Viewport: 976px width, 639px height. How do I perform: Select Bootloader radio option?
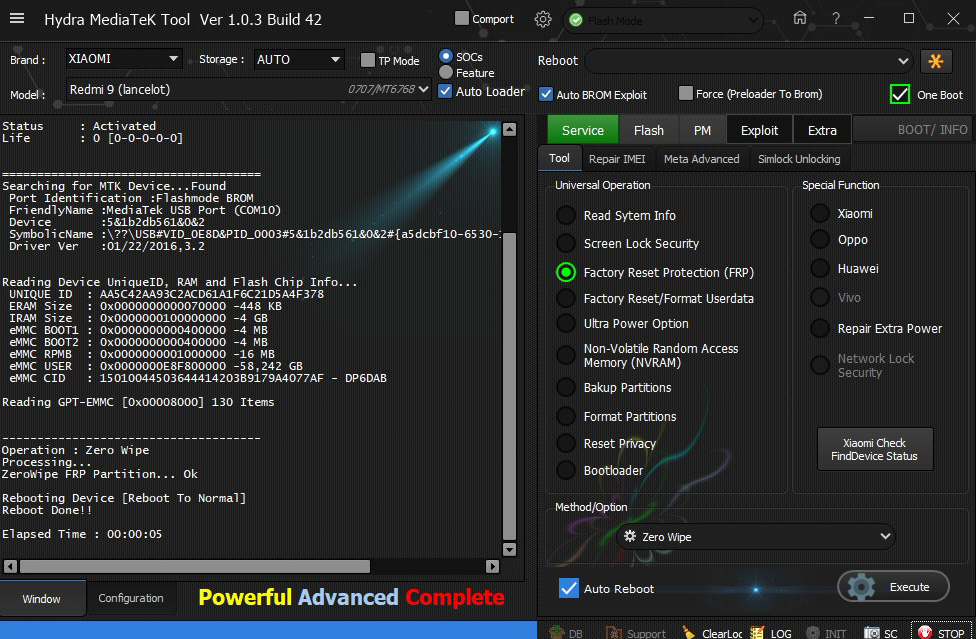[566, 470]
